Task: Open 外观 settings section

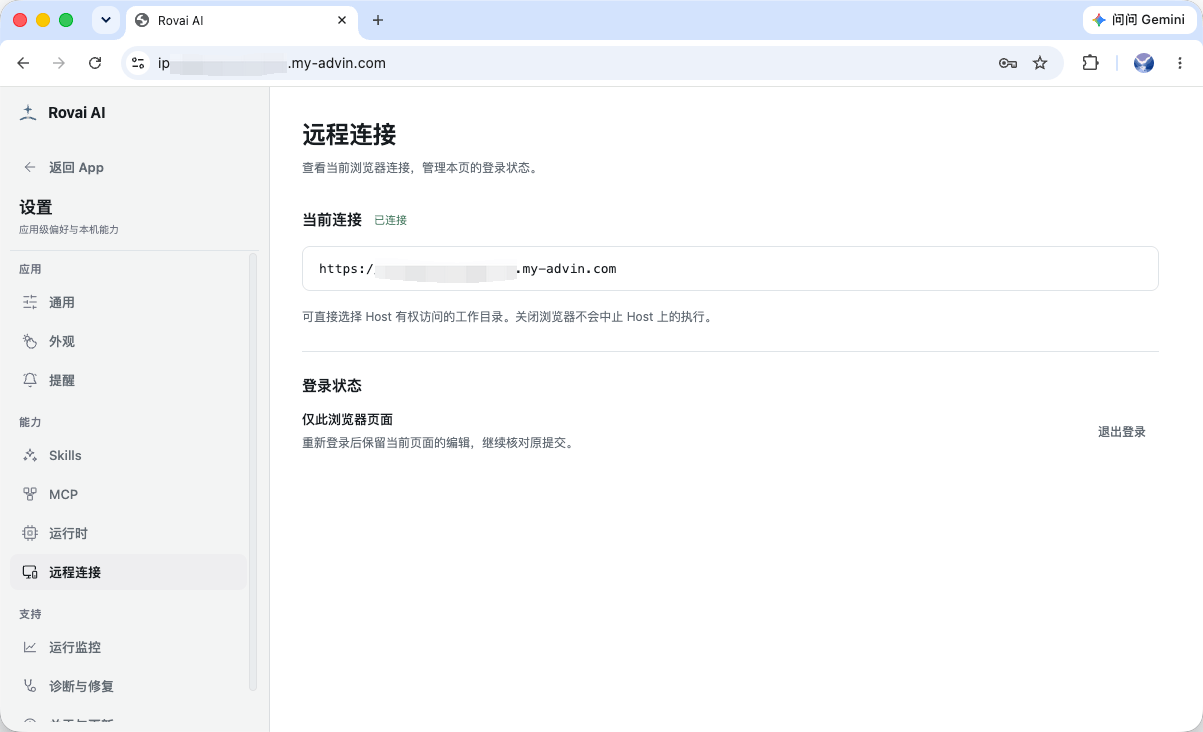Action: click(x=128, y=341)
